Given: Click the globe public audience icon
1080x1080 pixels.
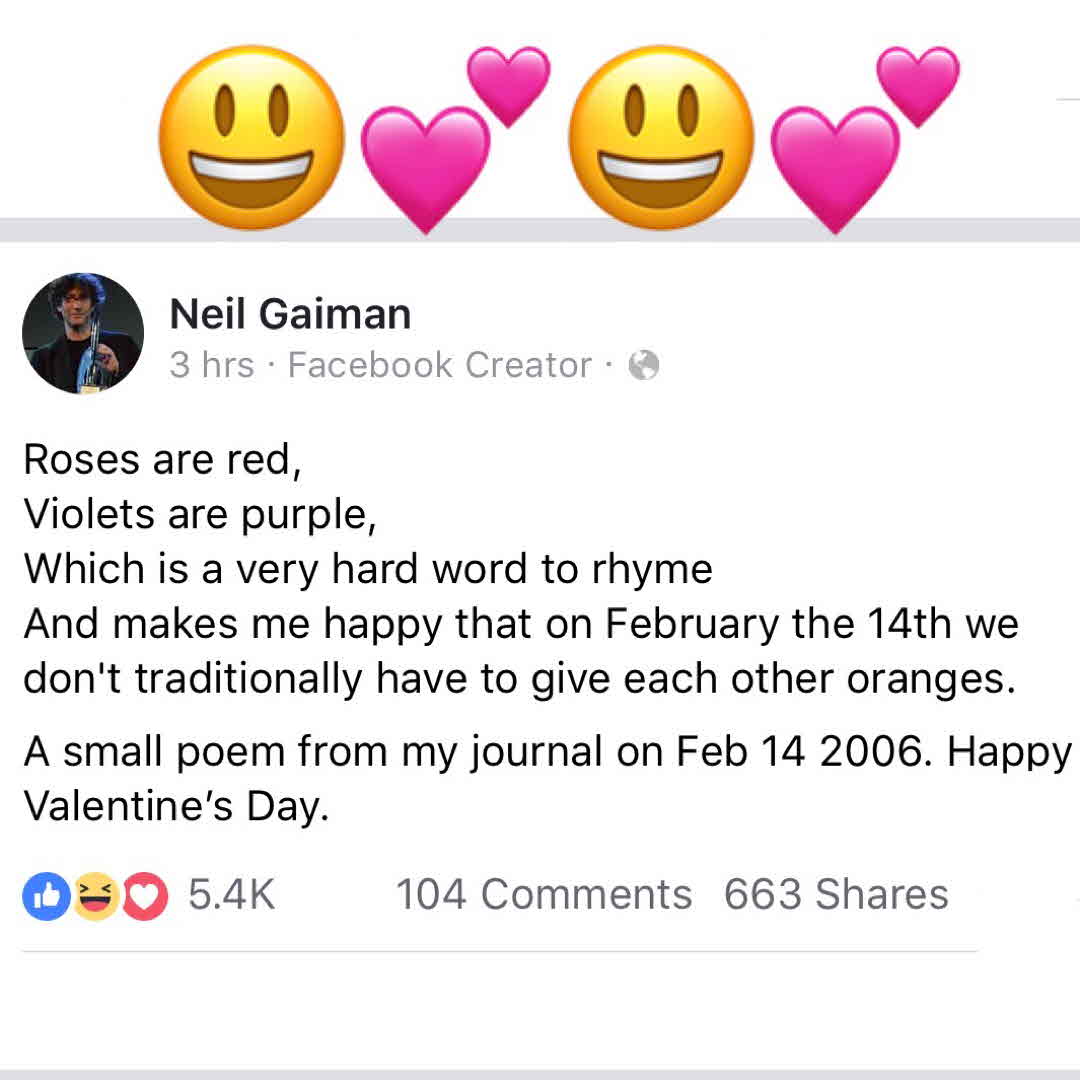Looking at the screenshot, I should 643,366.
